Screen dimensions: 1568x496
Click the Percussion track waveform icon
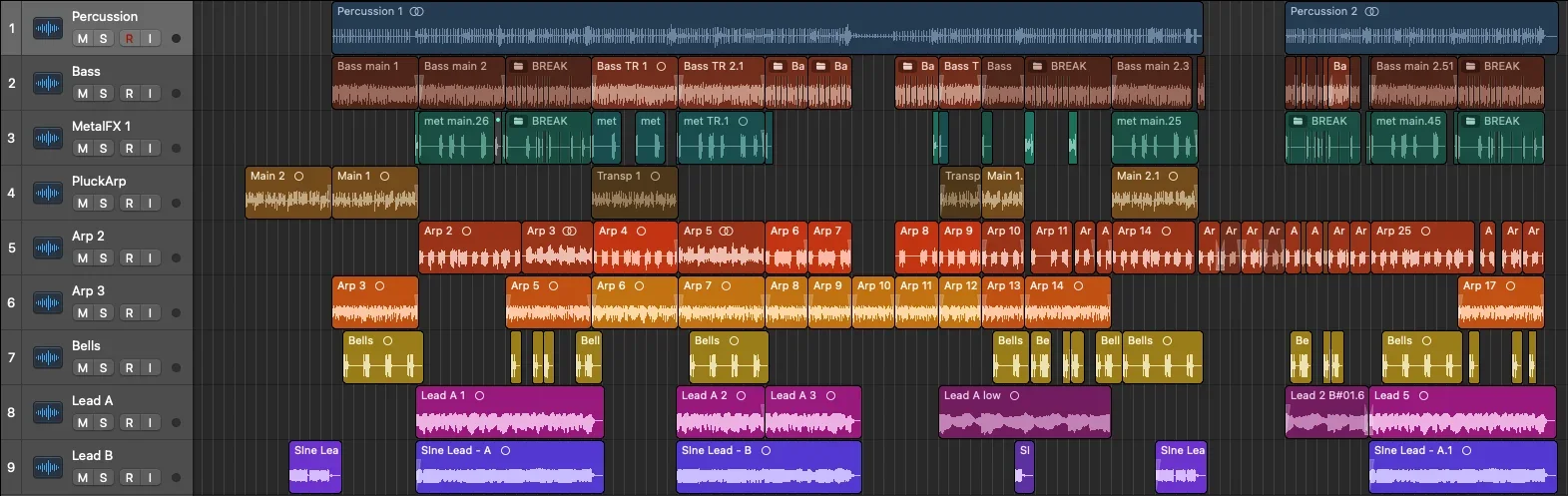47,28
